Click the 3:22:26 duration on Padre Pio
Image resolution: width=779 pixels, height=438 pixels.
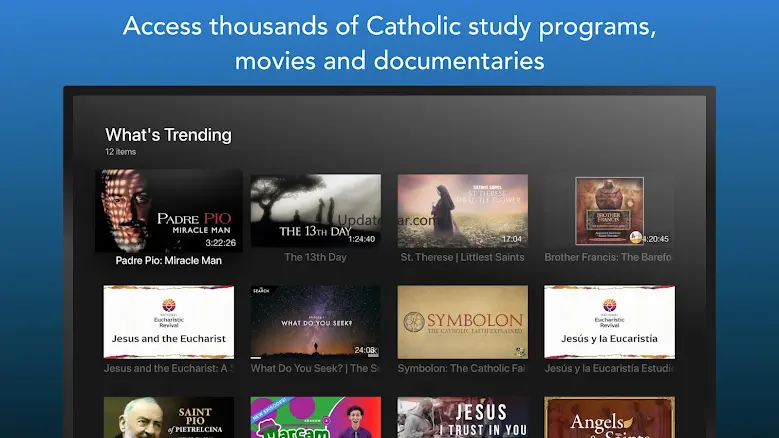pyautogui.click(x=221, y=243)
